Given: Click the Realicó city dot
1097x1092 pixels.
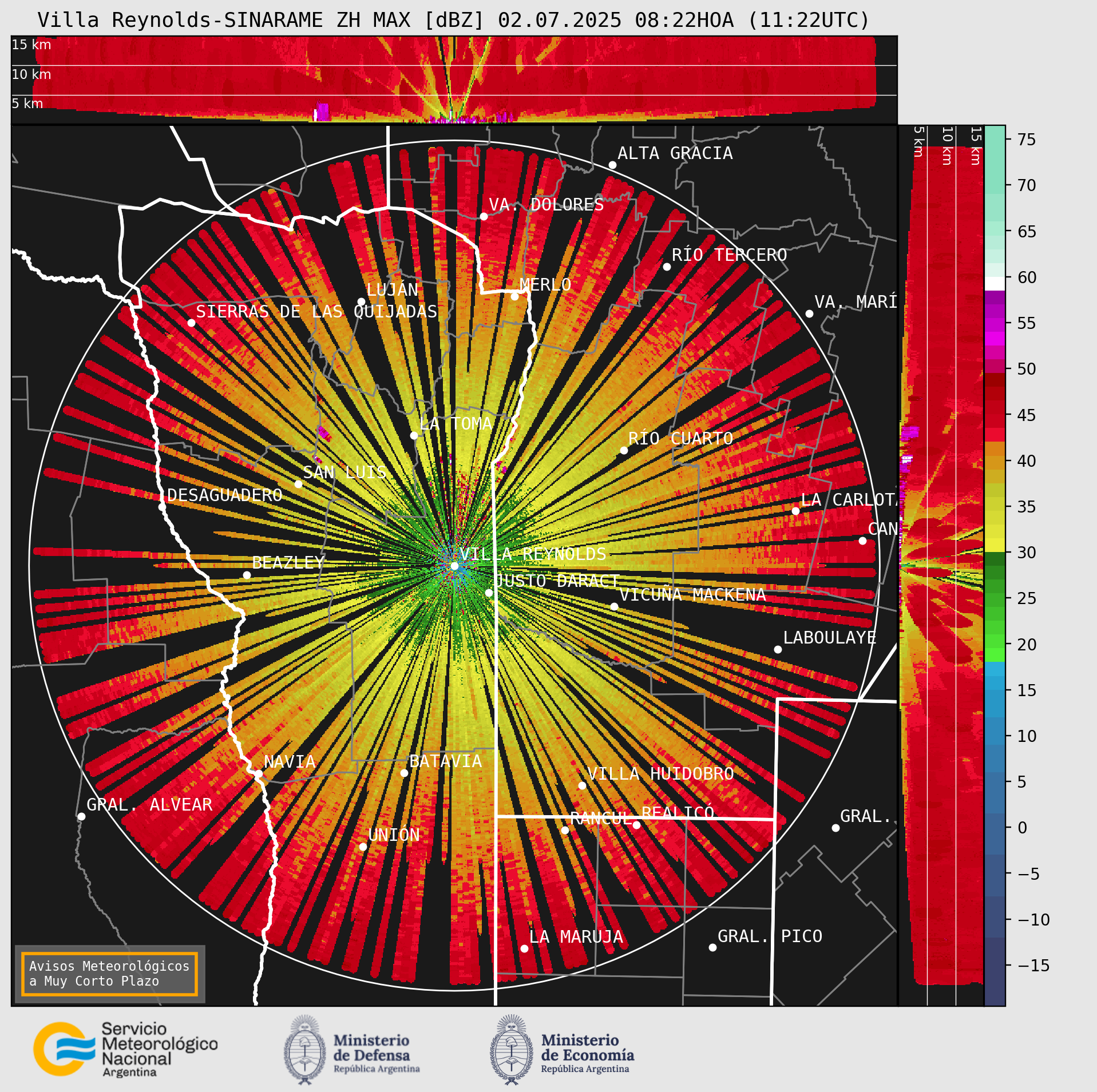Looking at the screenshot, I should tap(636, 825).
